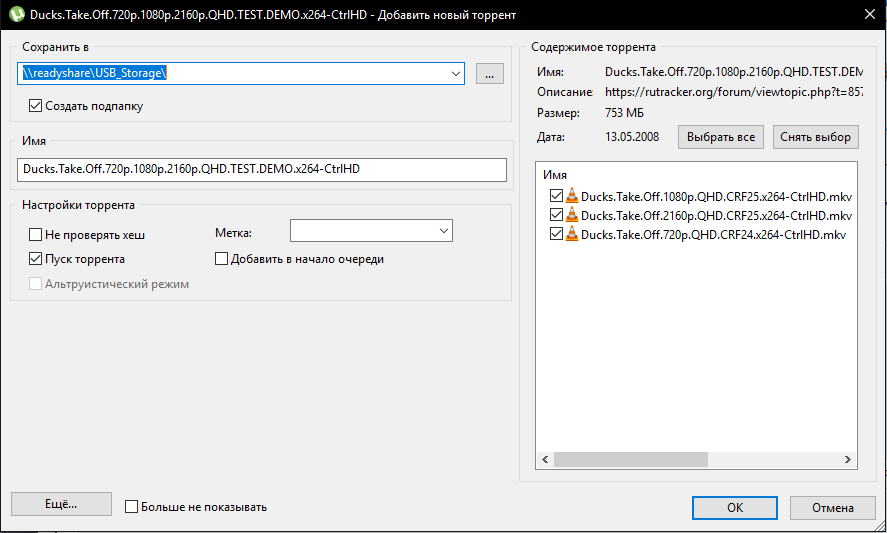887x533 pixels.
Task: Toggle 'Создать подпапку' checkbox
Action: 37,105
